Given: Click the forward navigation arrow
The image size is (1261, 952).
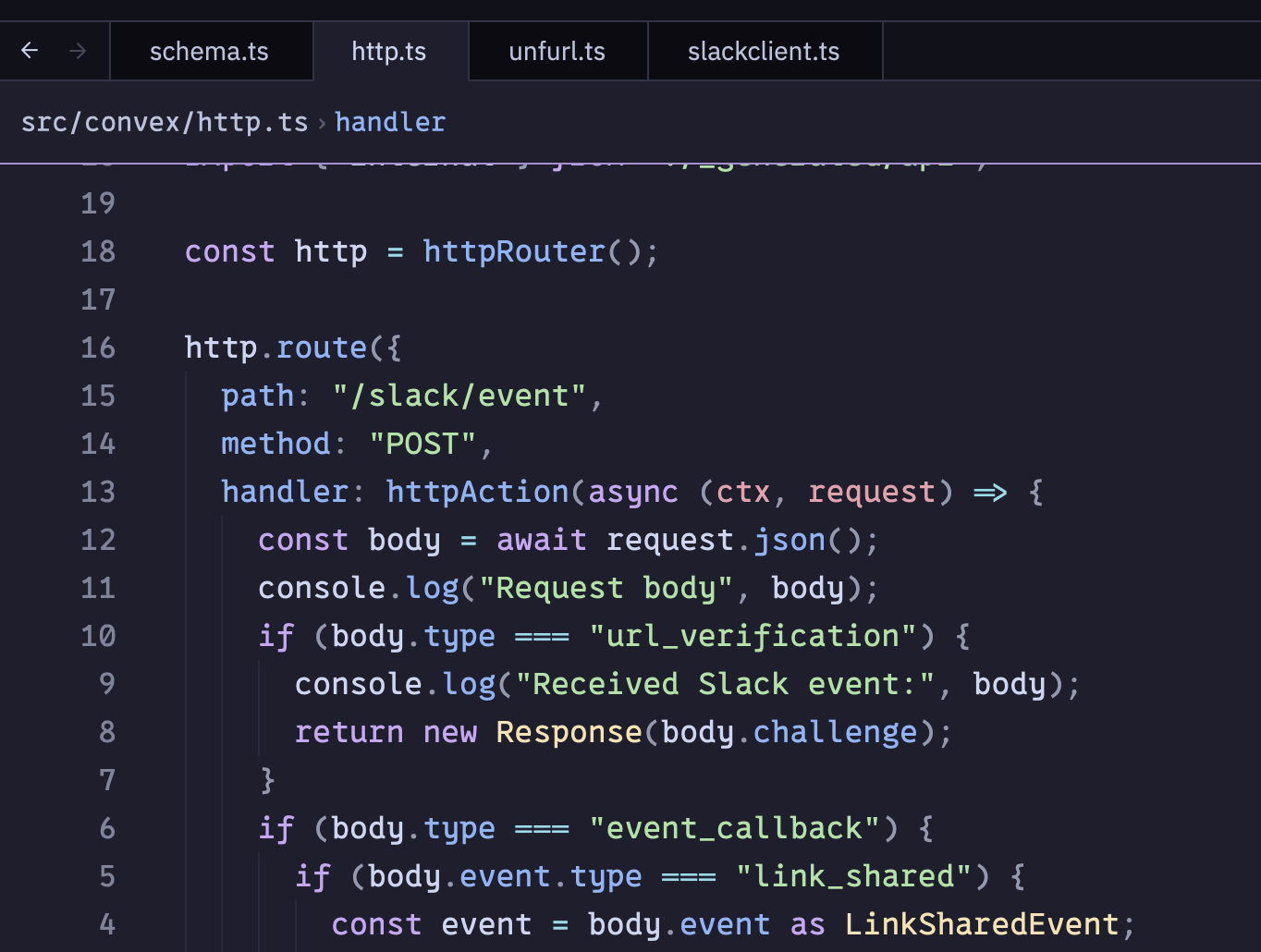Looking at the screenshot, I should coord(78,51).
